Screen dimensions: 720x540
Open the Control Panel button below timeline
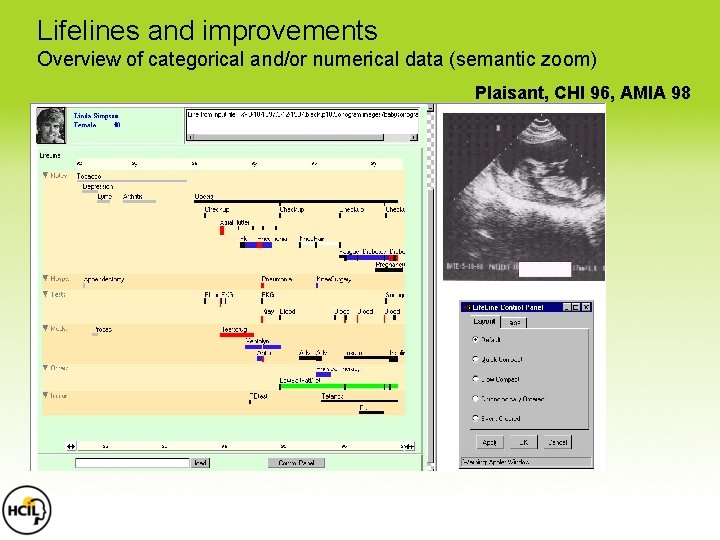coord(296,462)
